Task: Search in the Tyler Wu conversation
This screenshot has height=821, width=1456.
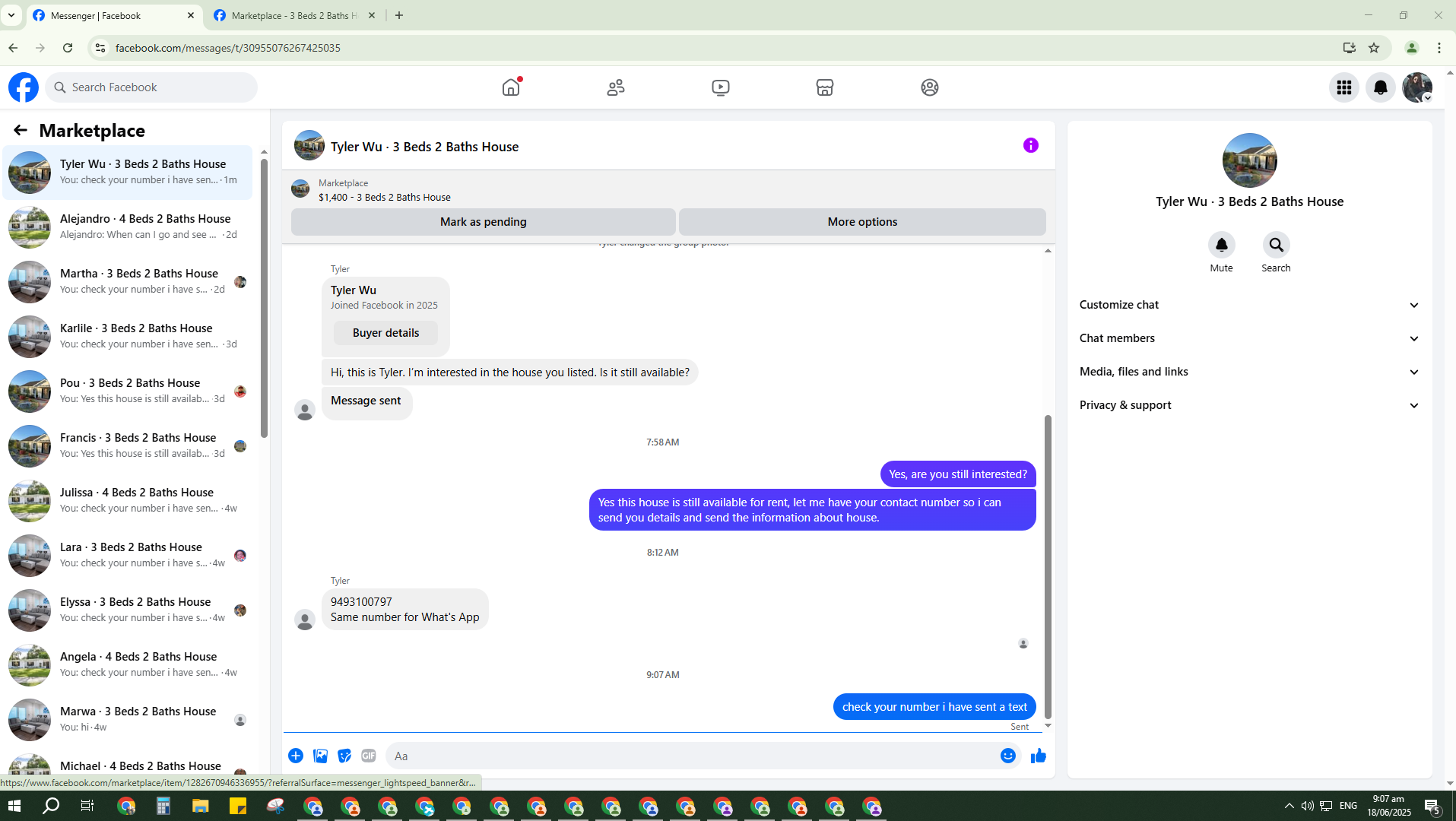Action: pyautogui.click(x=1277, y=245)
